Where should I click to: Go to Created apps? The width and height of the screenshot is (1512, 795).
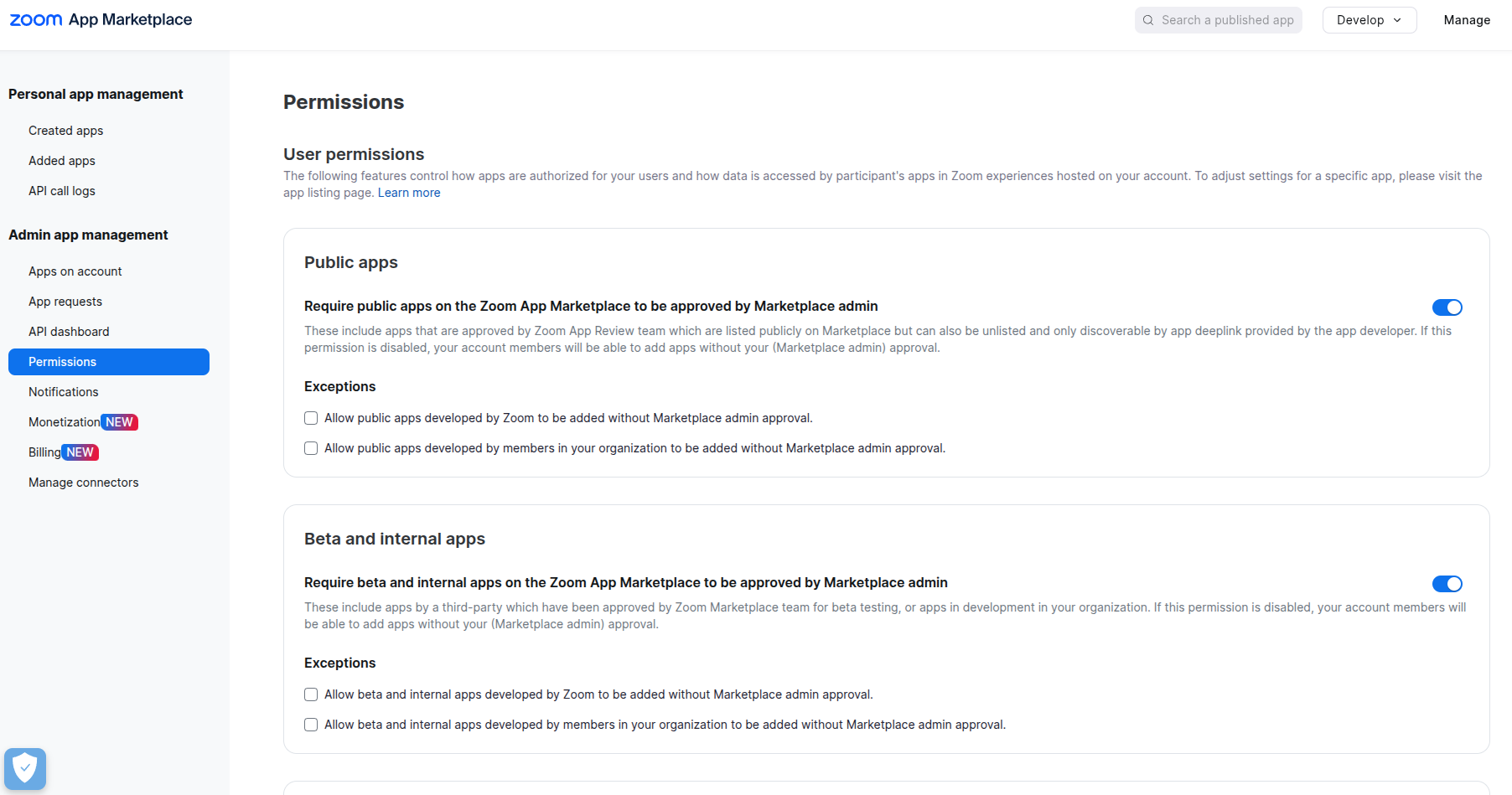(x=65, y=130)
